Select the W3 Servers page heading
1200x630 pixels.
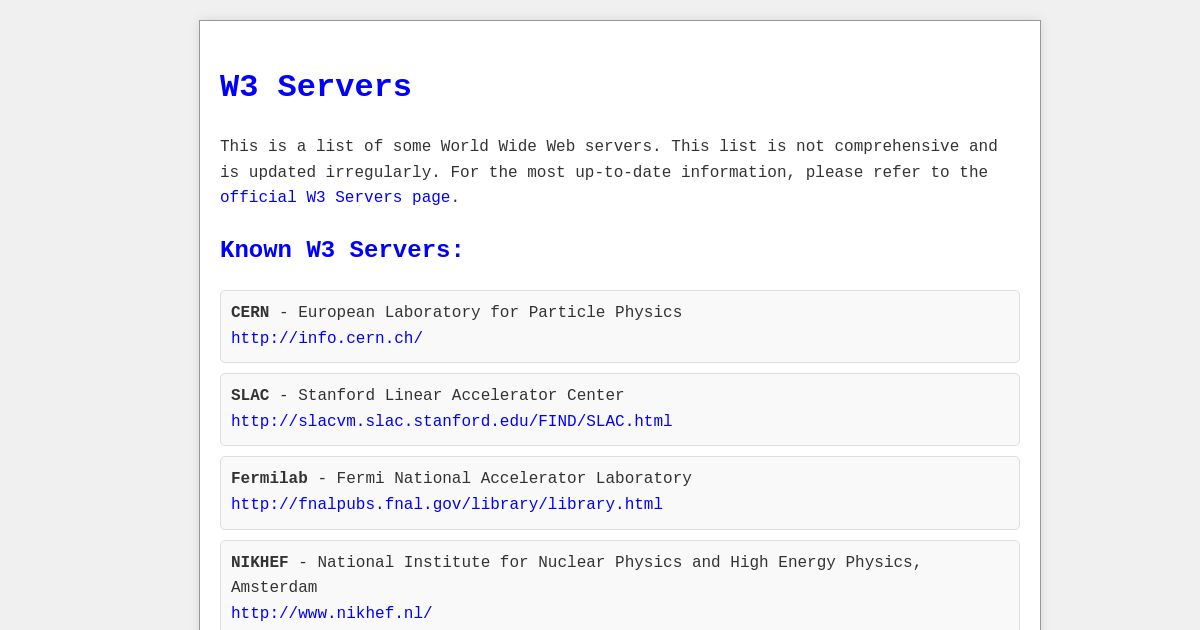coord(316,87)
